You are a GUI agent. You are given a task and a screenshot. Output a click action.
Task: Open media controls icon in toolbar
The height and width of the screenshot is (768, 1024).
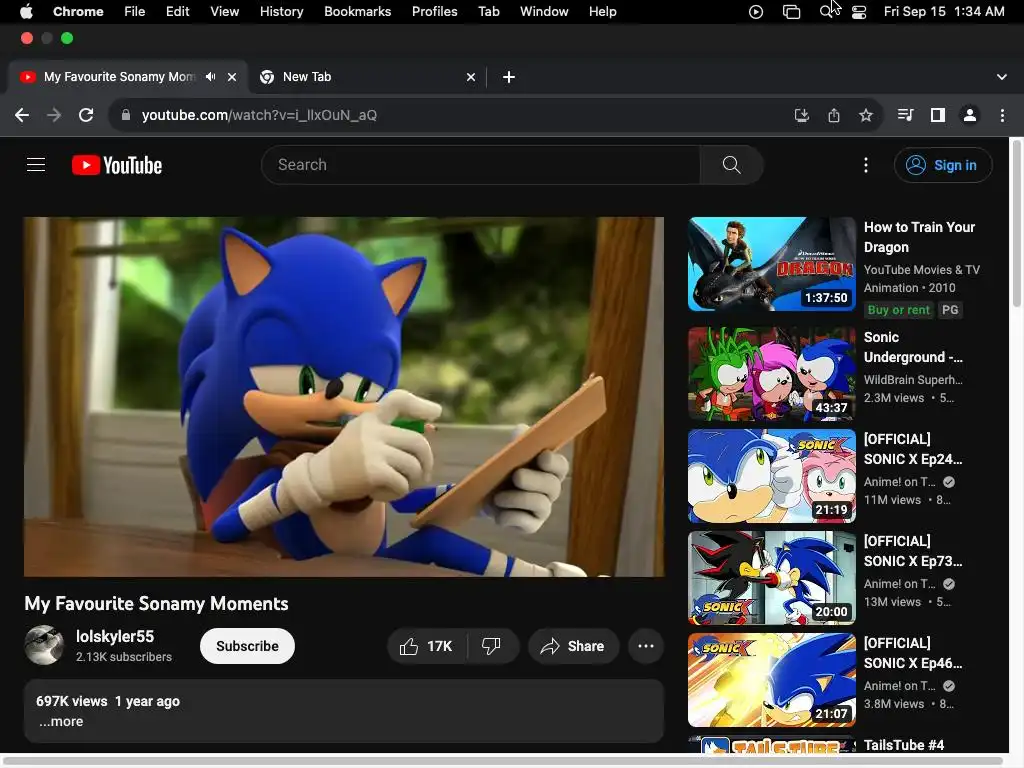coord(905,116)
